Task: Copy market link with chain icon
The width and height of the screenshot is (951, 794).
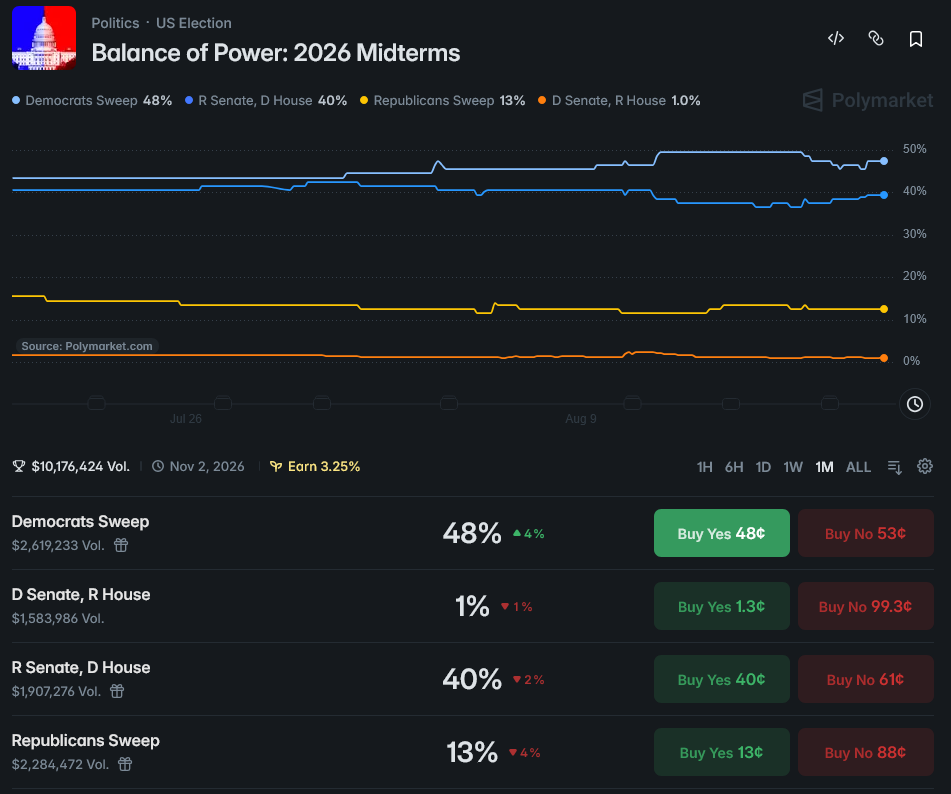Action: pos(876,38)
